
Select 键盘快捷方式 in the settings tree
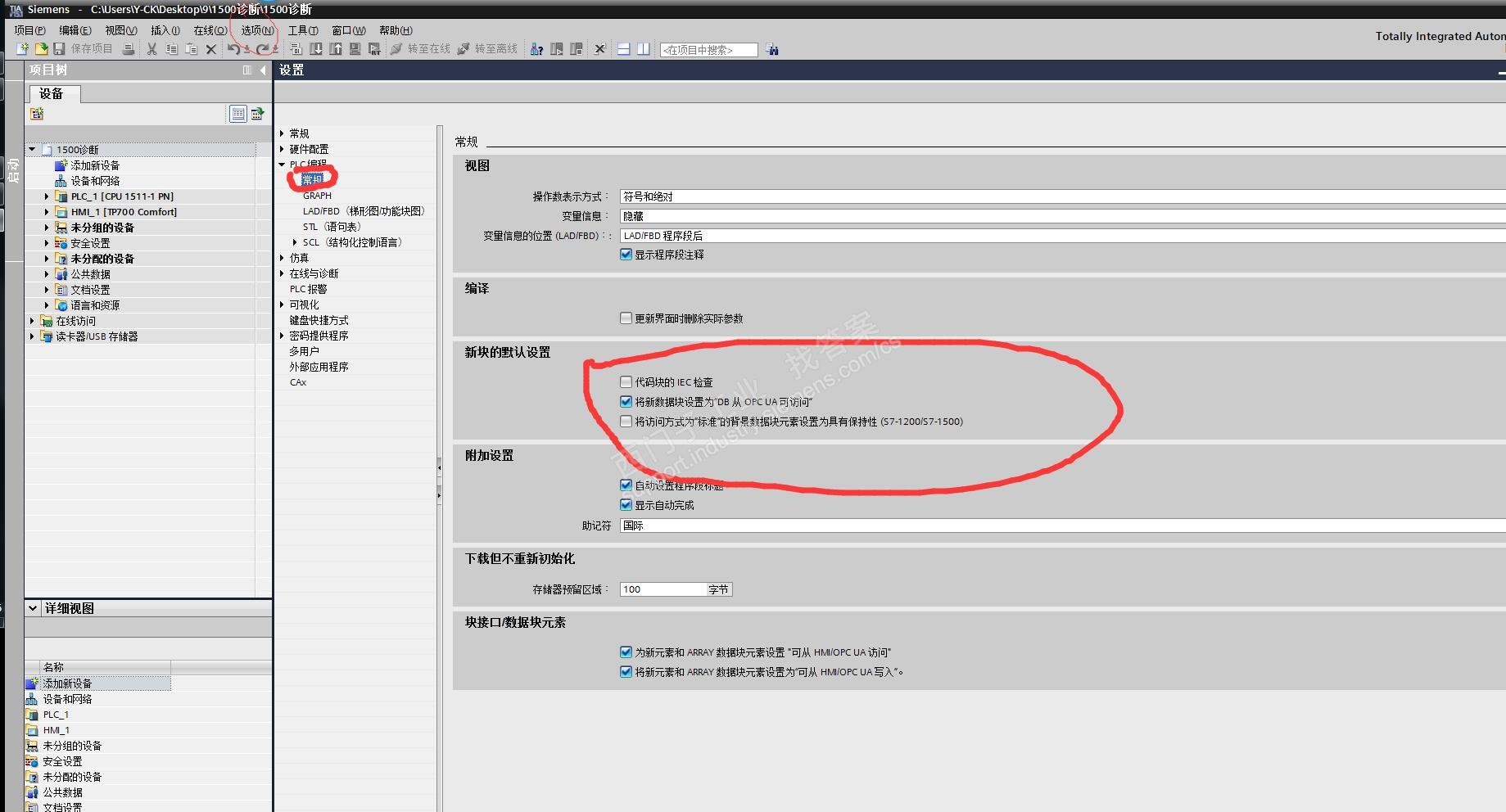pyautogui.click(x=319, y=320)
